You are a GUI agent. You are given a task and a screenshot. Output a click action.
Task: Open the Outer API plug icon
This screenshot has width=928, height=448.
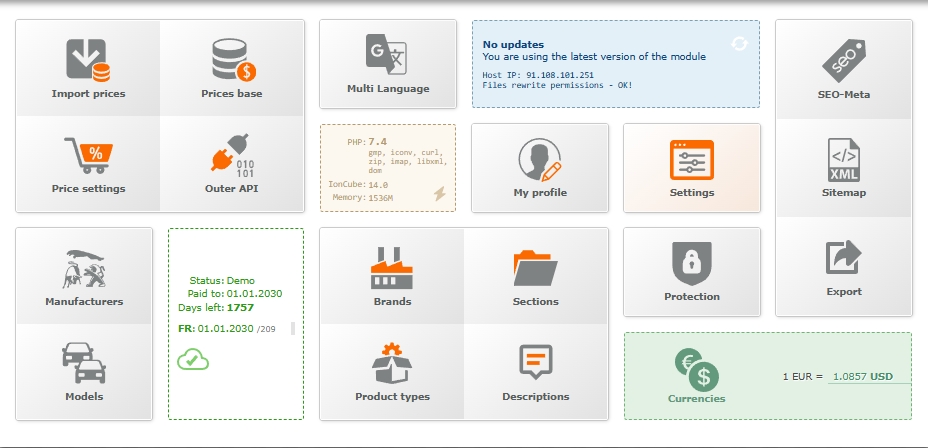pos(232,155)
